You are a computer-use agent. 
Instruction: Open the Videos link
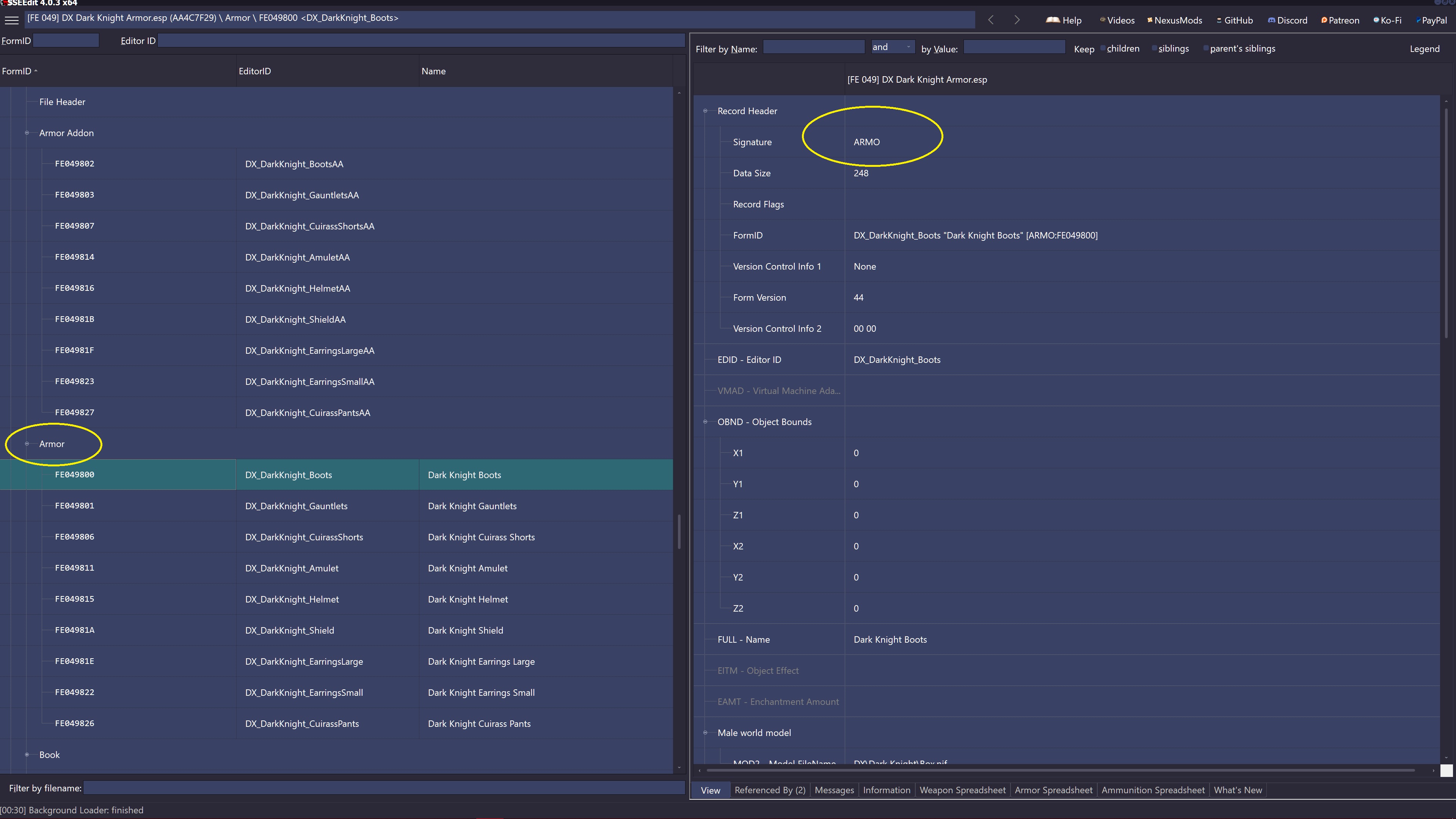pyautogui.click(x=1117, y=20)
